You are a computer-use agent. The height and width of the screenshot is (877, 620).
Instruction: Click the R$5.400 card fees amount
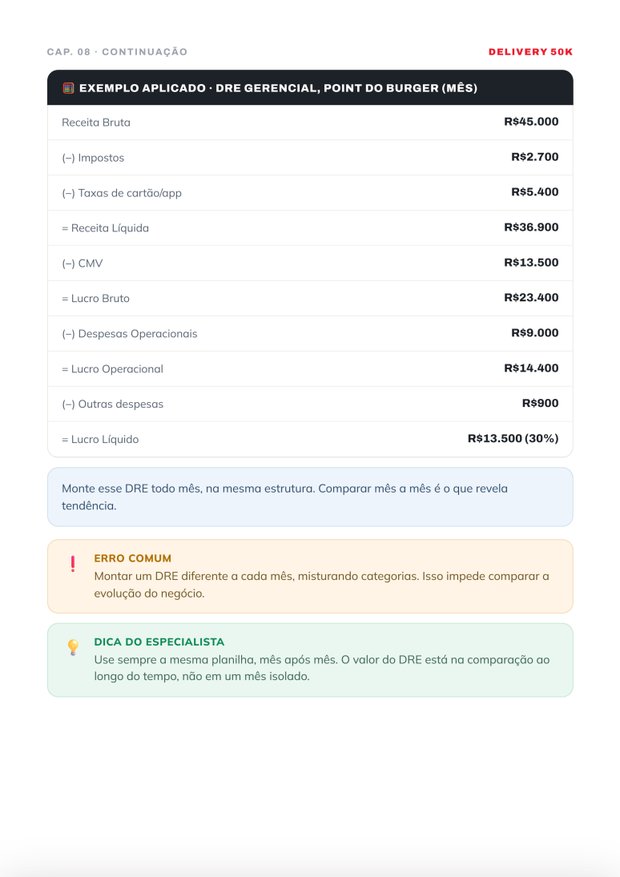[535, 192]
